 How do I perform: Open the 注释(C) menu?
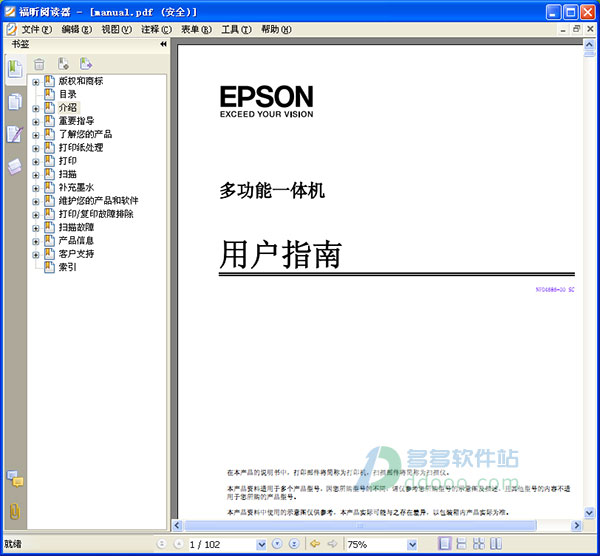[156, 29]
